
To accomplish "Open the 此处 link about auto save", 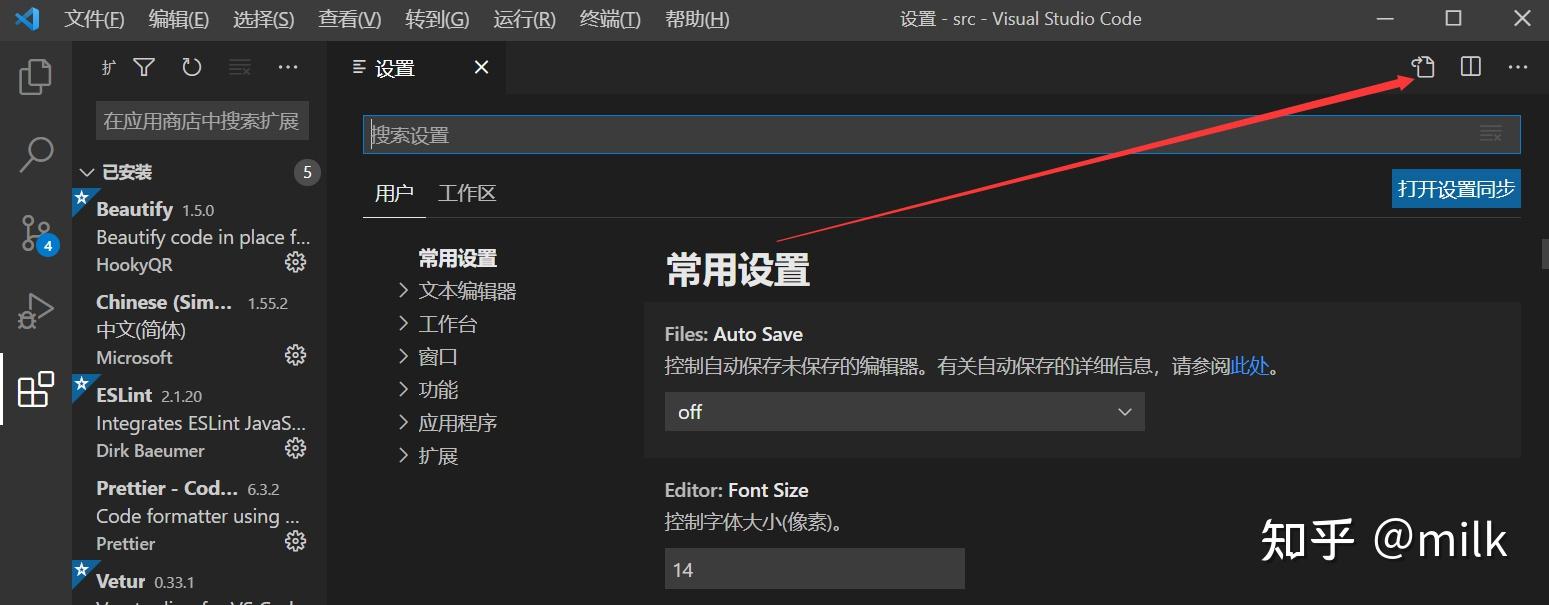I will 1249,365.
